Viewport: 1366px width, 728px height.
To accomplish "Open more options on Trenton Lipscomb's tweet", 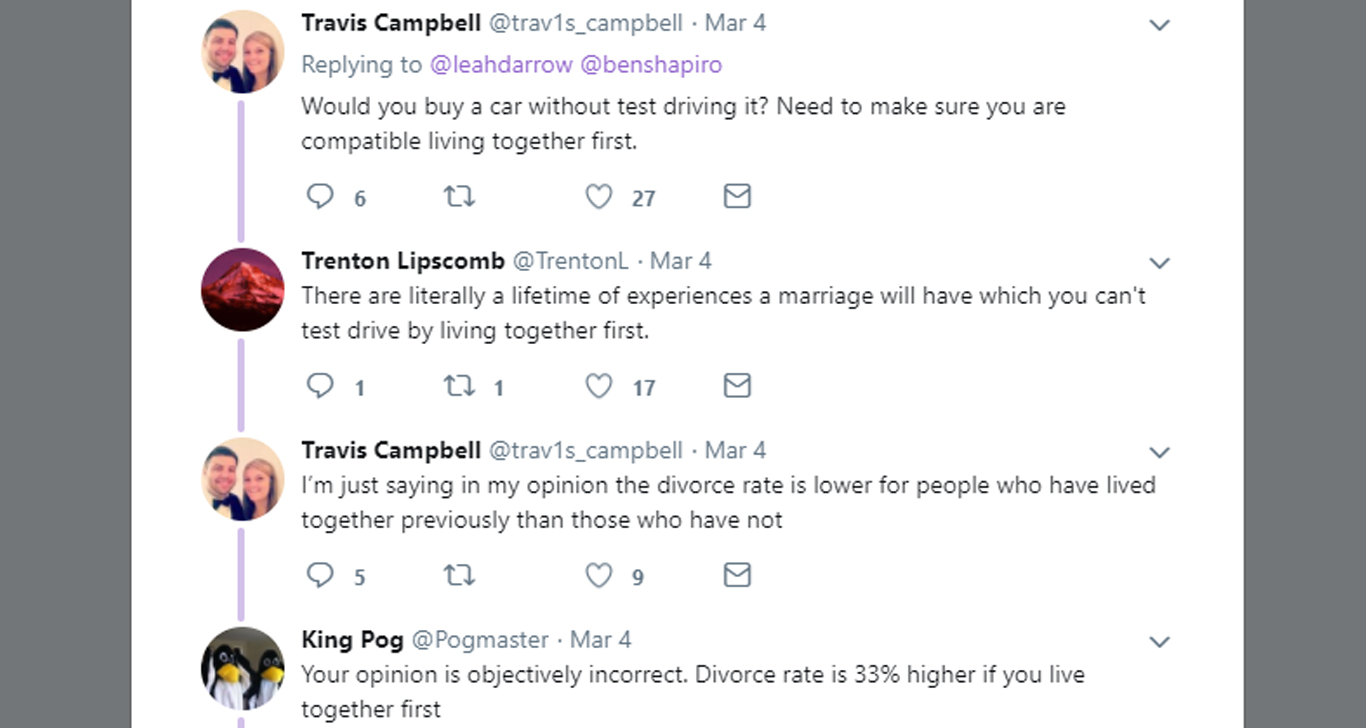I will [1159, 264].
